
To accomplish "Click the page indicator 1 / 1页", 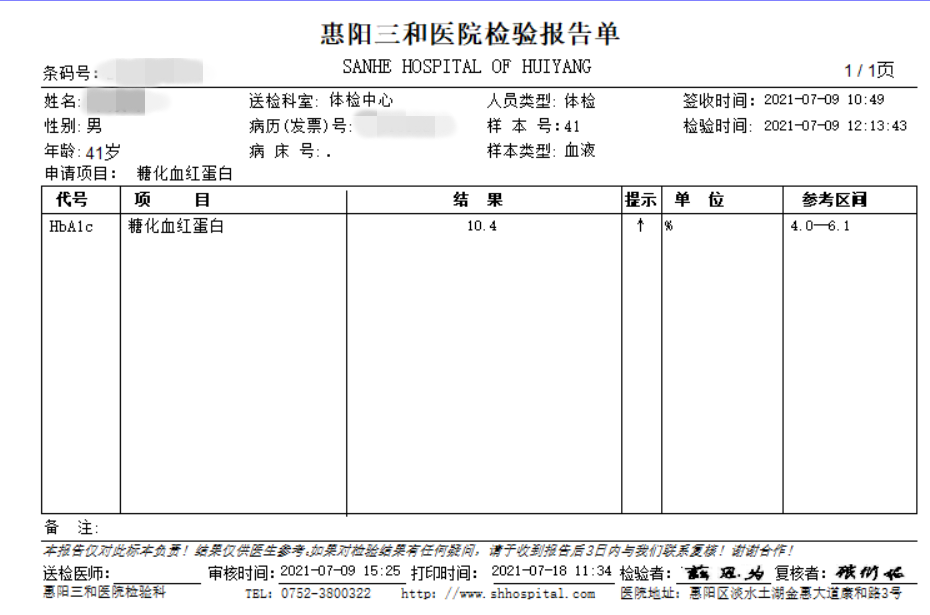I will [x=869, y=70].
